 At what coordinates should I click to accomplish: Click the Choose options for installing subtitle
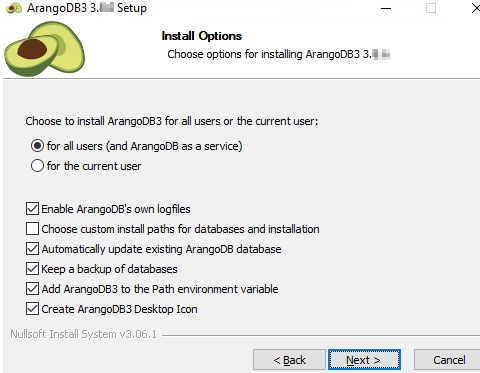[x=279, y=54]
